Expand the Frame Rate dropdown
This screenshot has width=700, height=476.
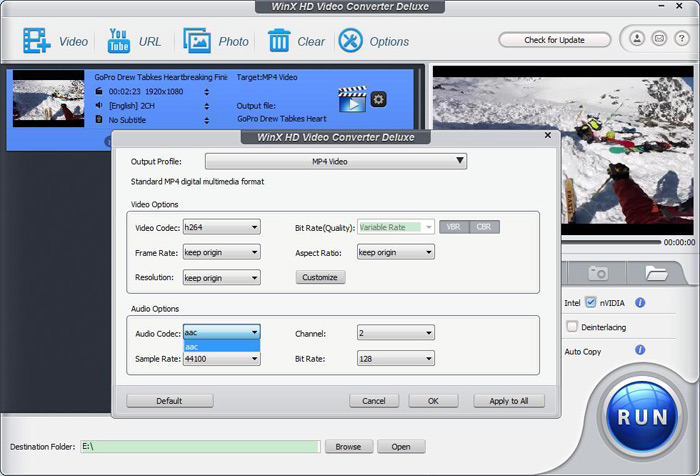click(x=221, y=252)
